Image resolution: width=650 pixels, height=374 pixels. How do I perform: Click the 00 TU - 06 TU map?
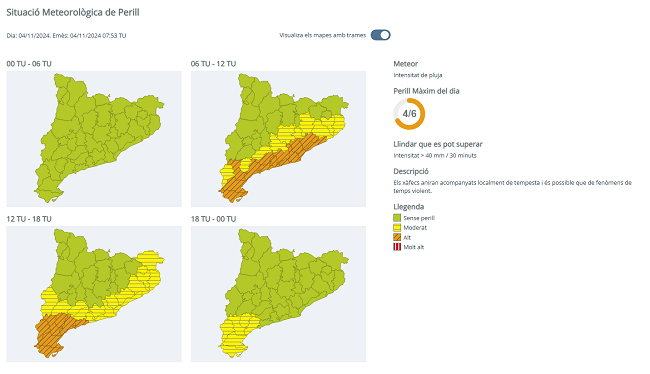[94, 138]
